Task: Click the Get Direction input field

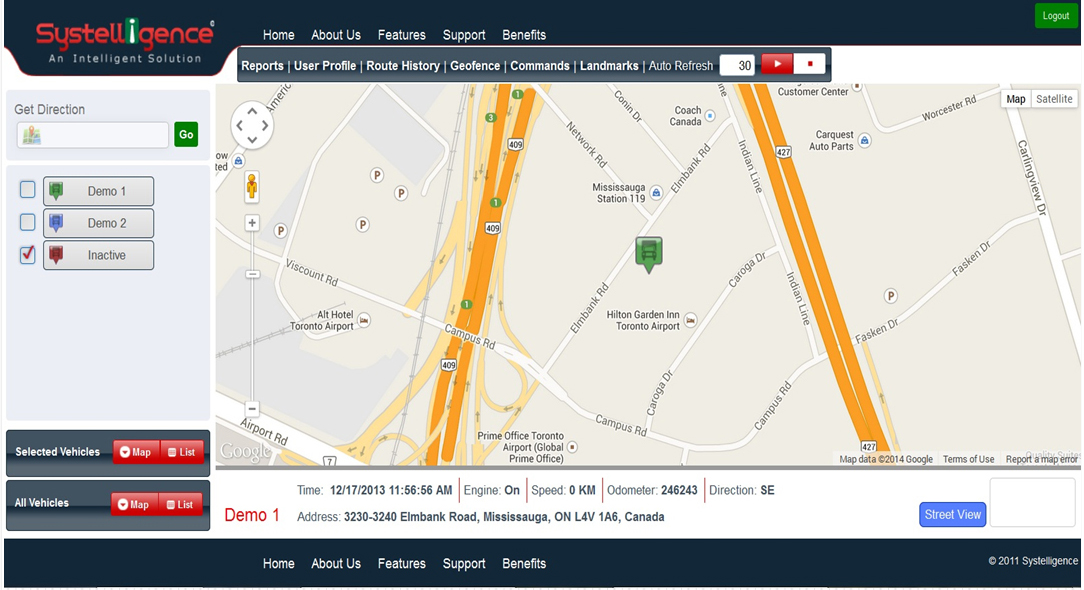Action: pos(93,135)
